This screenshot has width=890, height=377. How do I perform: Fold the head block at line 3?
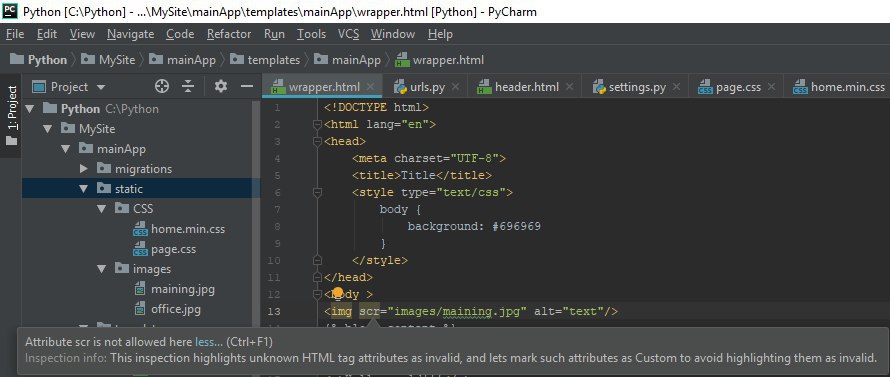point(318,141)
